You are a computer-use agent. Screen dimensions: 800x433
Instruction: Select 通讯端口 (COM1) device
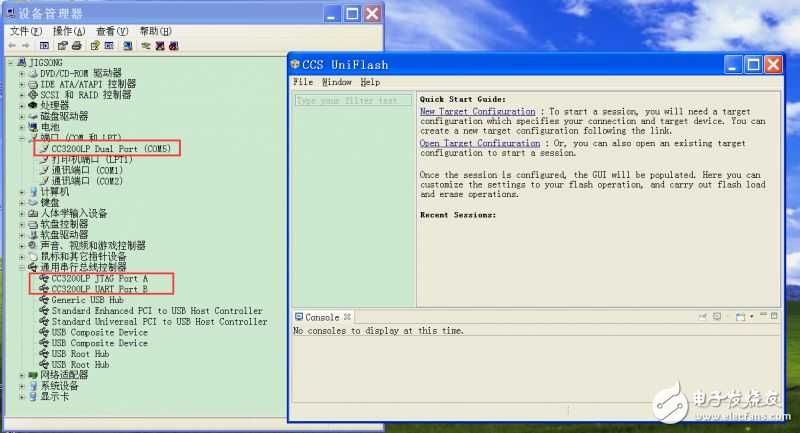click(x=87, y=170)
